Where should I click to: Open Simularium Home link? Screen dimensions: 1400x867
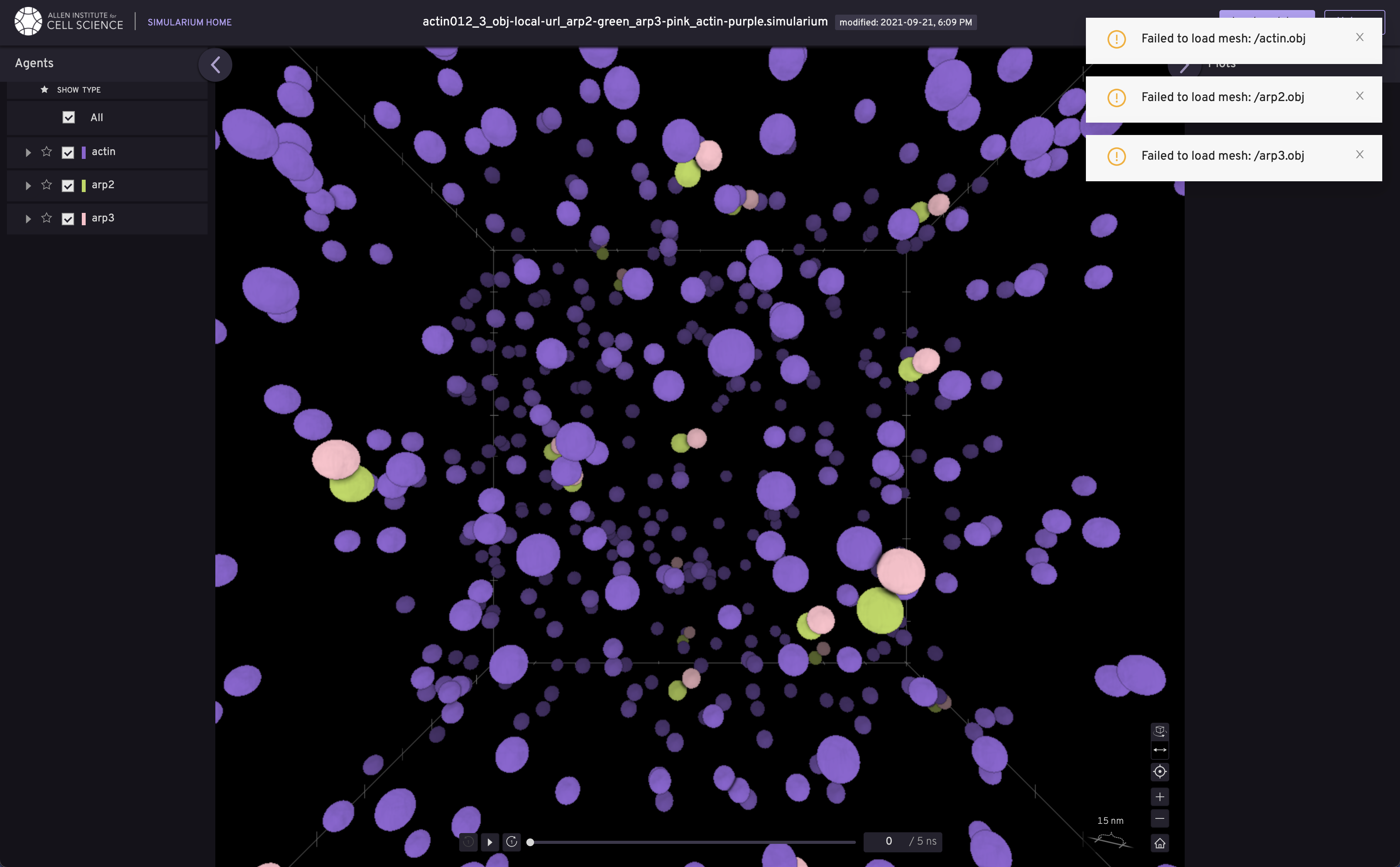click(189, 22)
